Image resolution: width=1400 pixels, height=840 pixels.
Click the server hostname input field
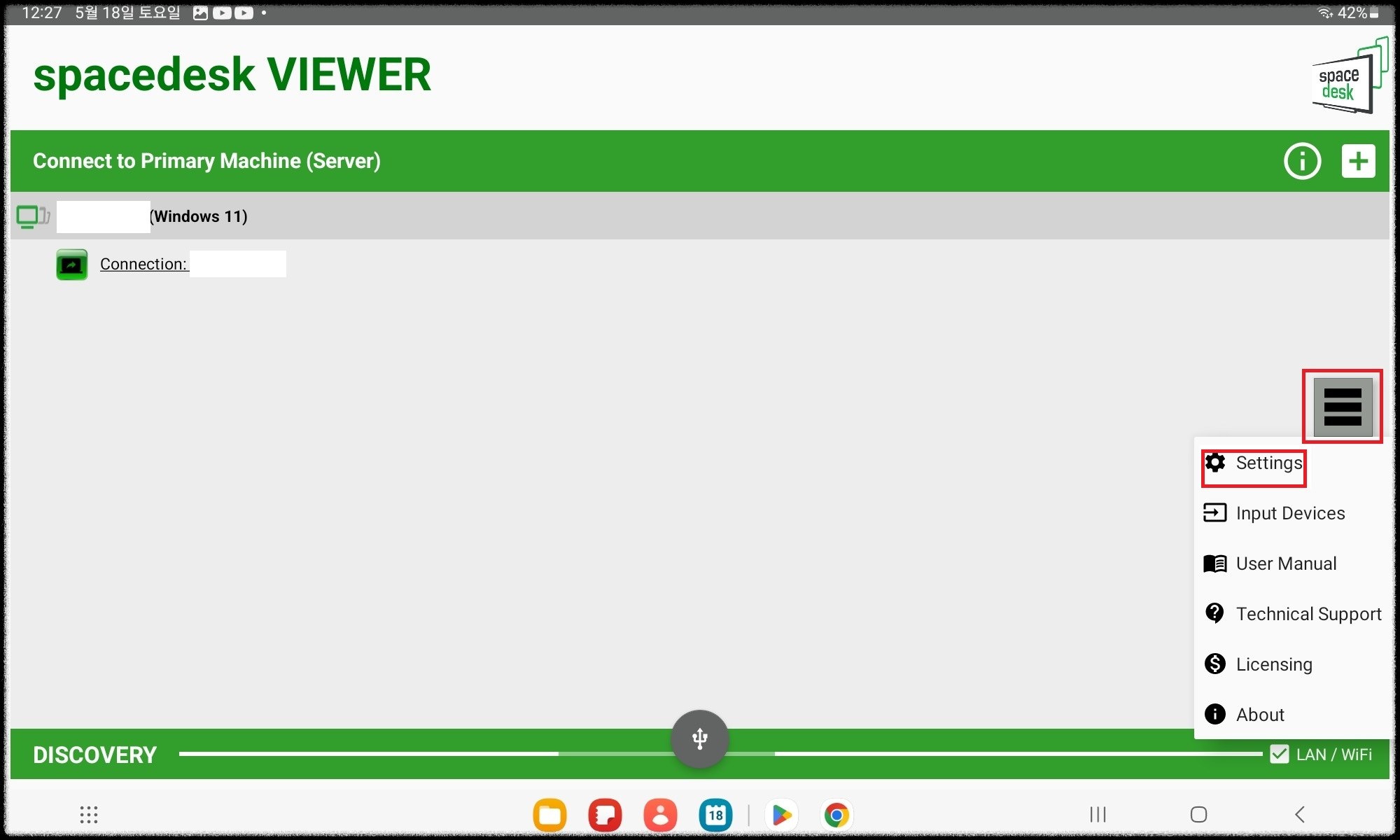(x=100, y=216)
